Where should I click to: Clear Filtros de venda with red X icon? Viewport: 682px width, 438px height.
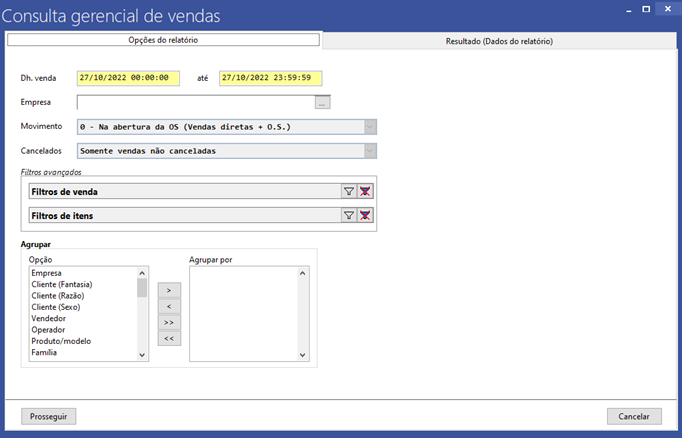click(x=366, y=191)
